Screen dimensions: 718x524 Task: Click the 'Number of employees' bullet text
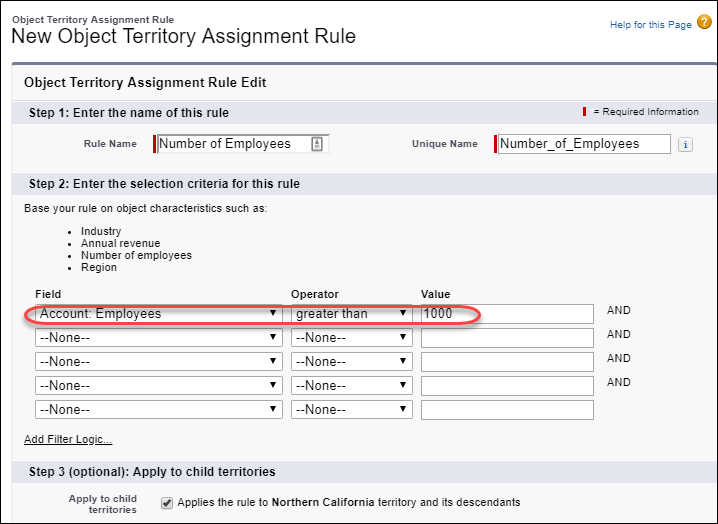[136, 255]
